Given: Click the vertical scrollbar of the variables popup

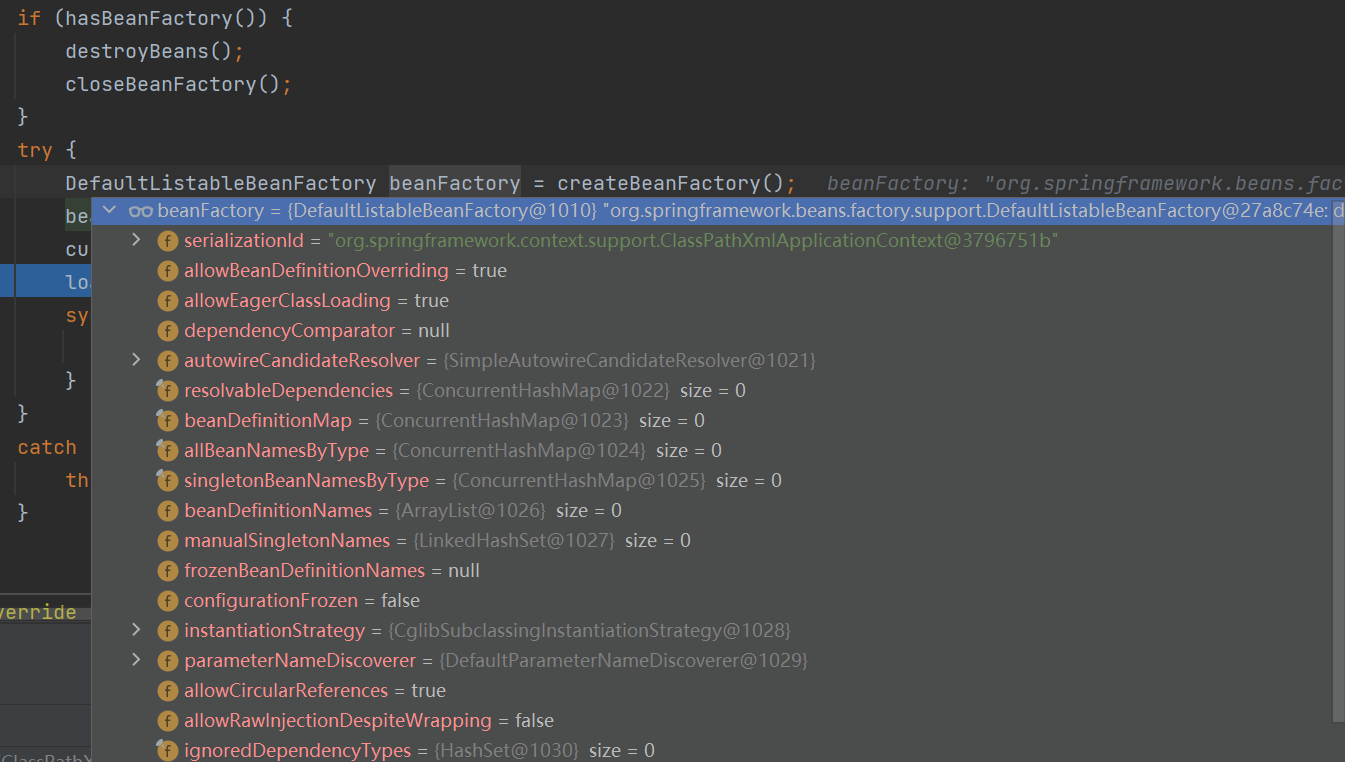Looking at the screenshot, I should click(x=1338, y=470).
